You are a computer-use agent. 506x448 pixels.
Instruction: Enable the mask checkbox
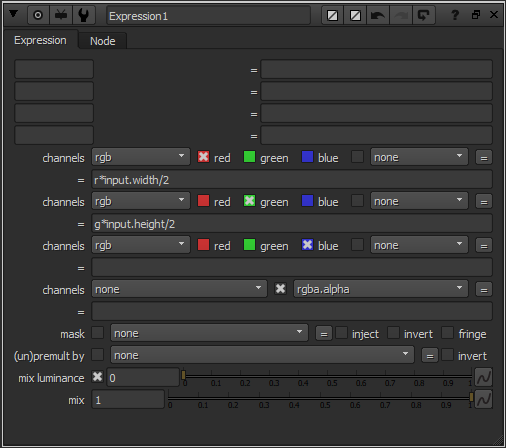pos(97,333)
